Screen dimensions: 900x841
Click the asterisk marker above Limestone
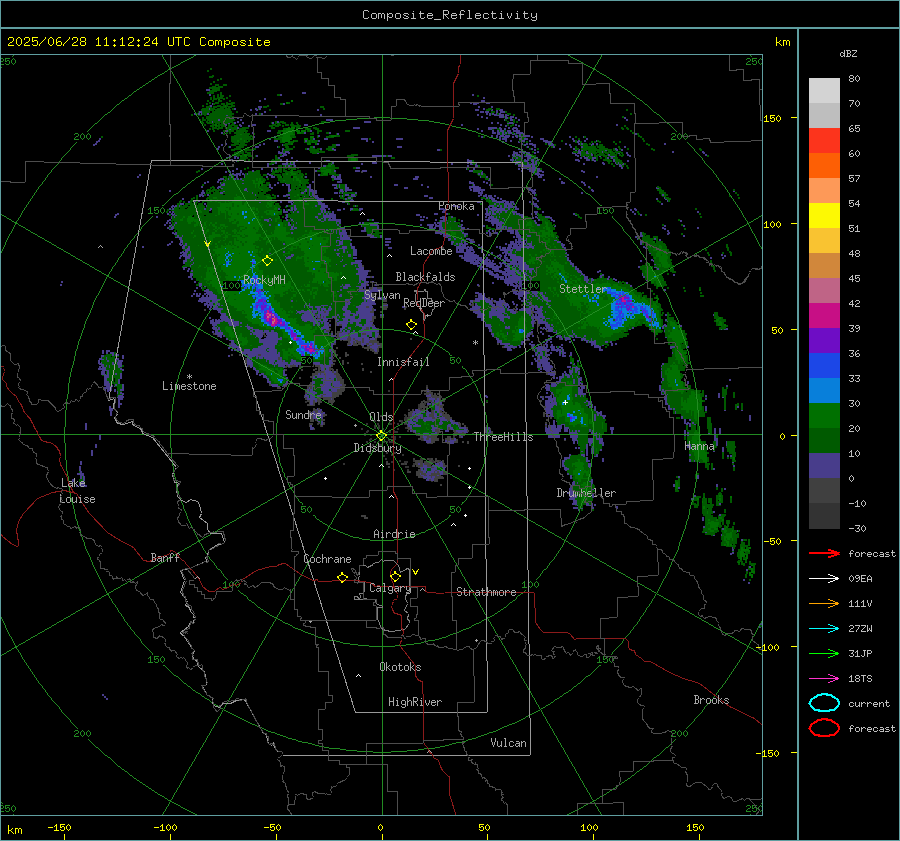pos(189,378)
